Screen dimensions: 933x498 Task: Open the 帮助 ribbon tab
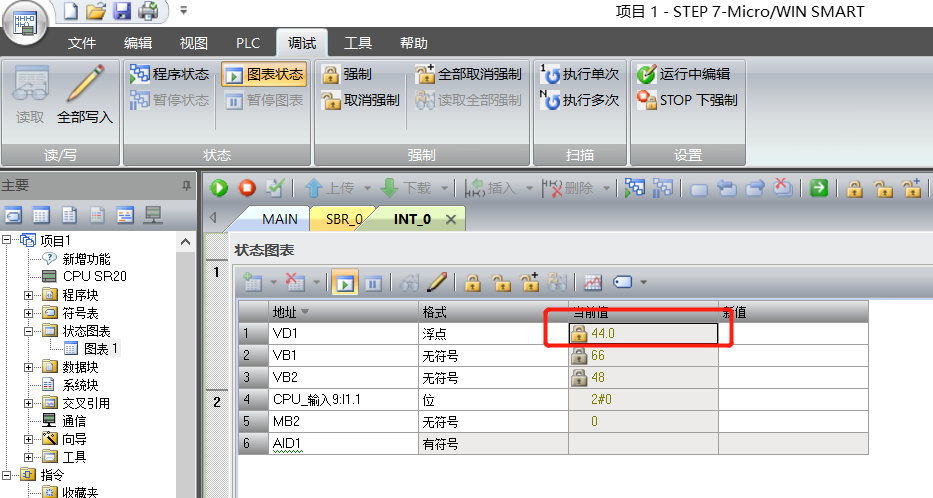(x=414, y=43)
